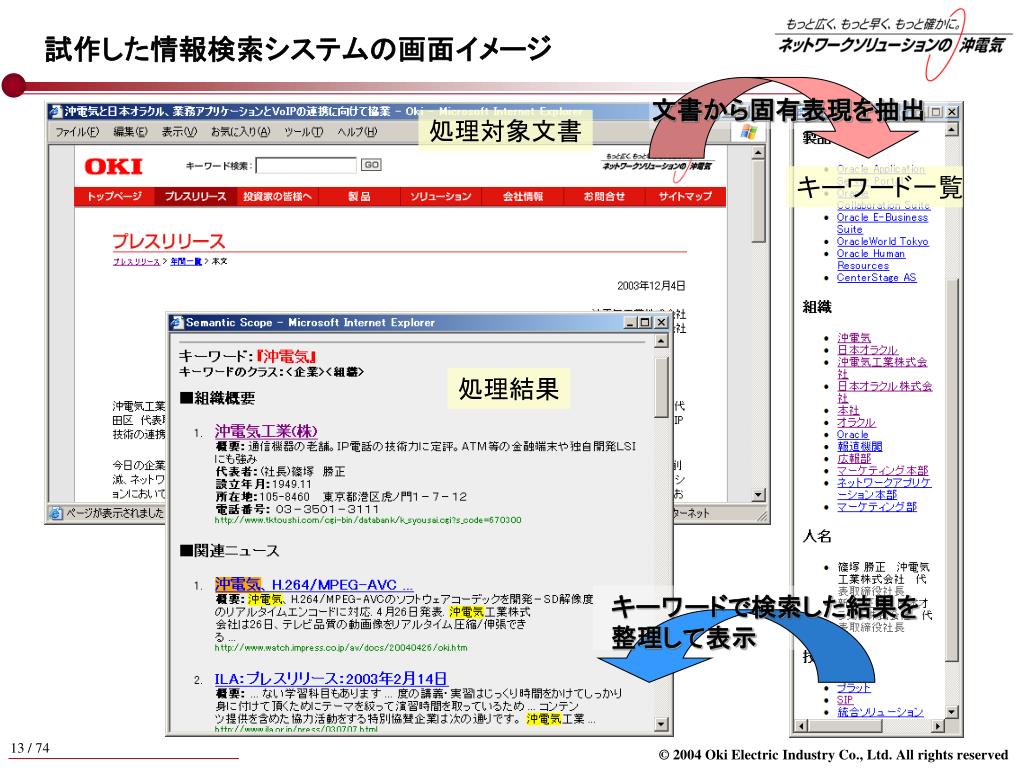
Task: Open the Oracle Human Resources keyword
Action: point(871,259)
